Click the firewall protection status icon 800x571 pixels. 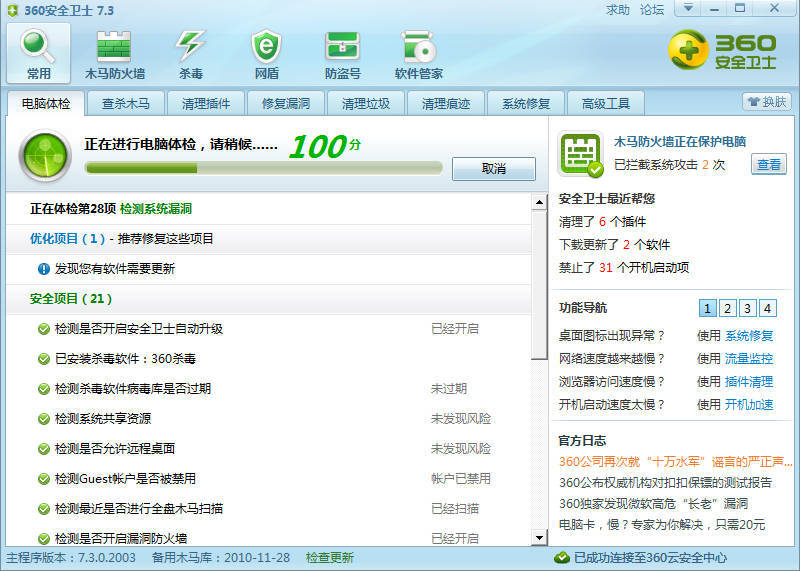point(580,154)
